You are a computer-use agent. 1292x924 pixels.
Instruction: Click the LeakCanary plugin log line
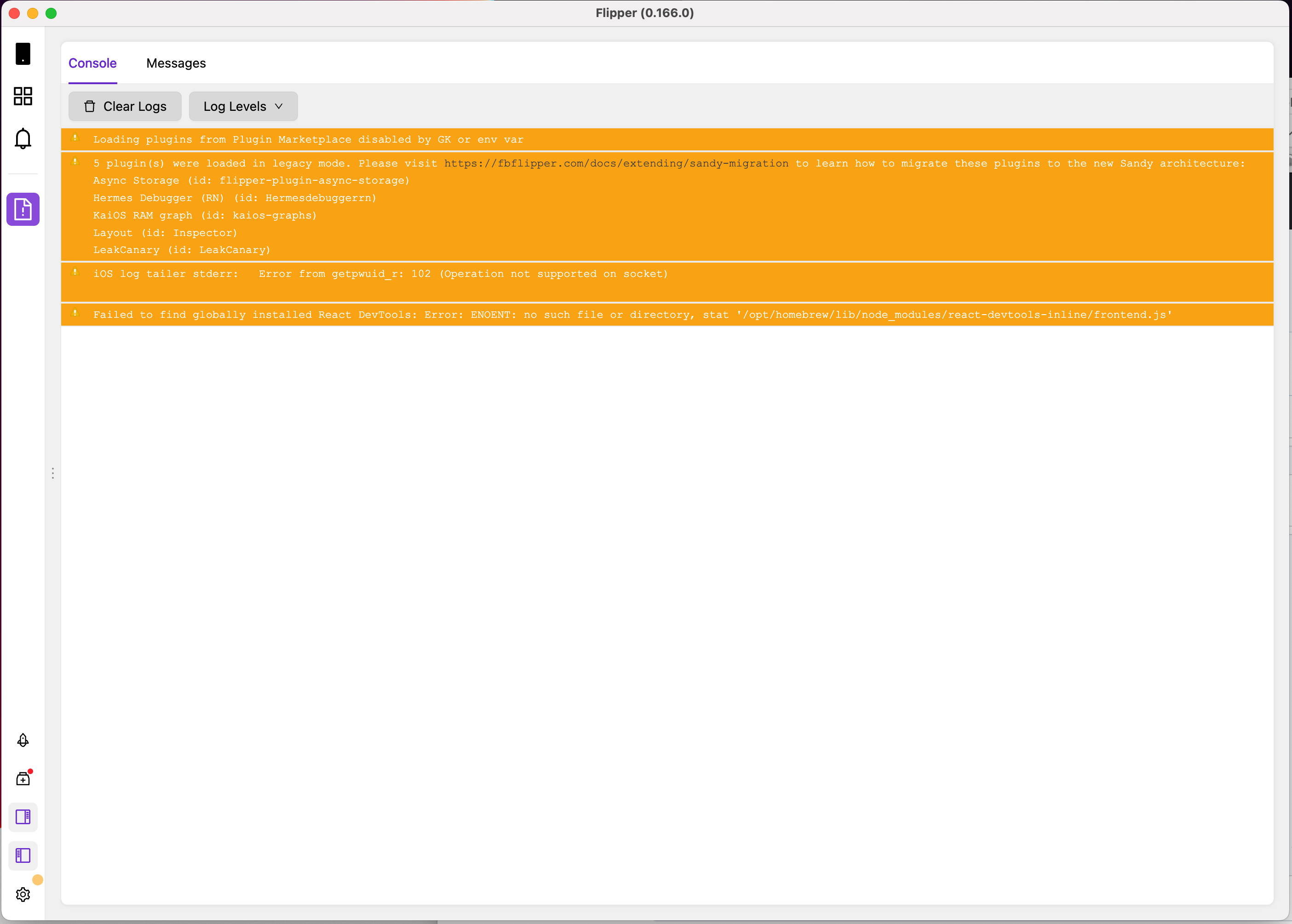(182, 250)
